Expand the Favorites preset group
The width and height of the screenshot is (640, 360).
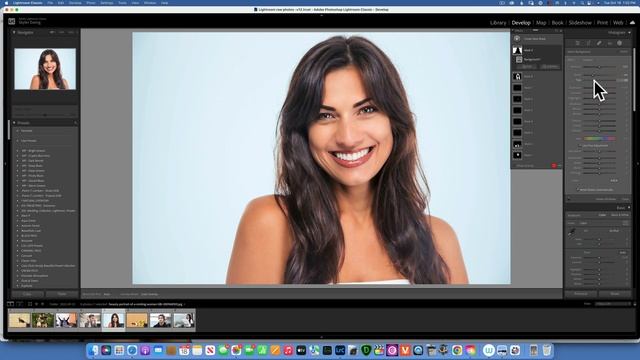click(x=18, y=131)
